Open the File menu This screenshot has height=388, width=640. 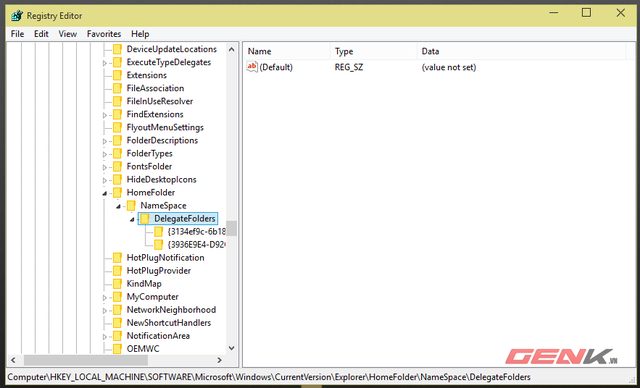(17, 34)
